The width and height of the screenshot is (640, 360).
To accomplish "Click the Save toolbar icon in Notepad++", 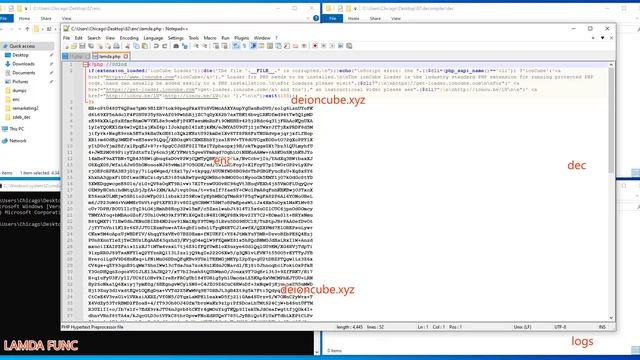I will (83, 46).
